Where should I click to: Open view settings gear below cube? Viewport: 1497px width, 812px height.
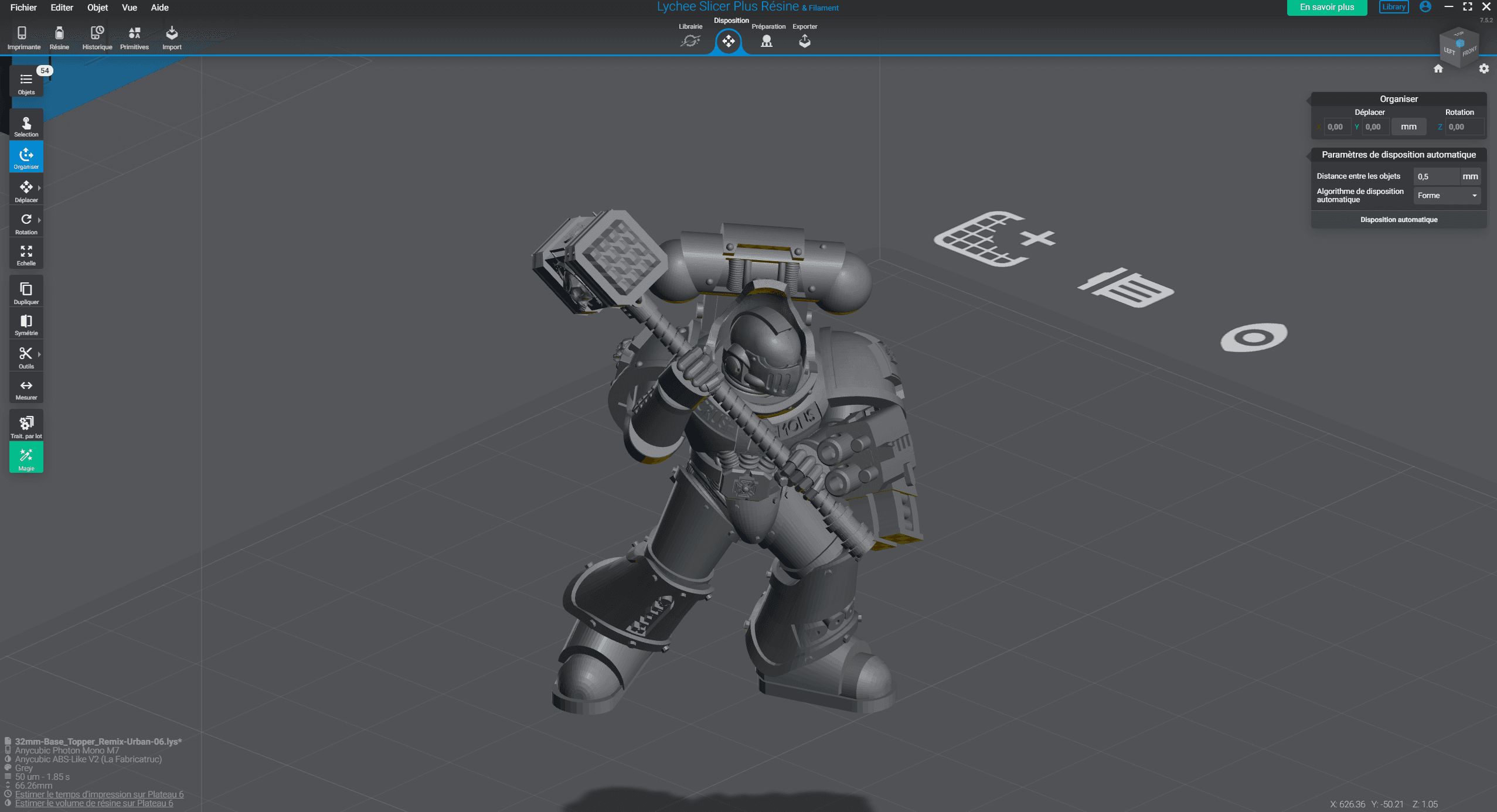coord(1484,69)
